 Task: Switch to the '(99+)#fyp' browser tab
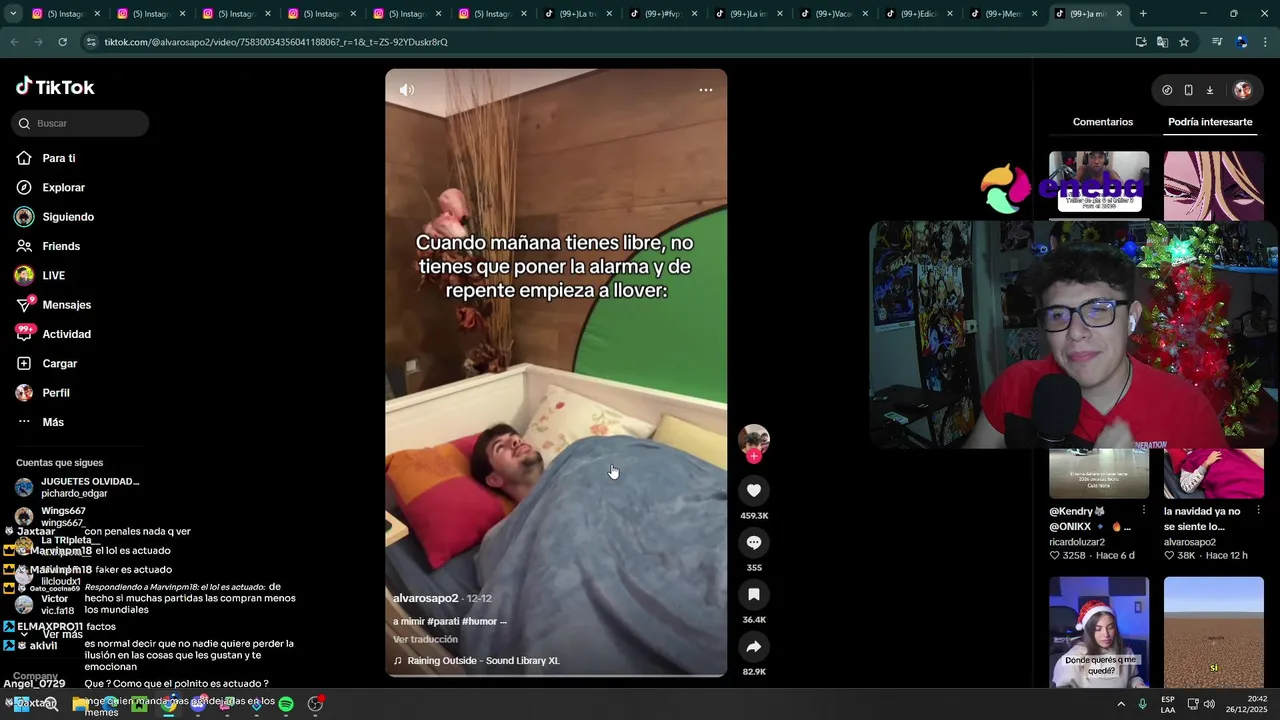663,14
